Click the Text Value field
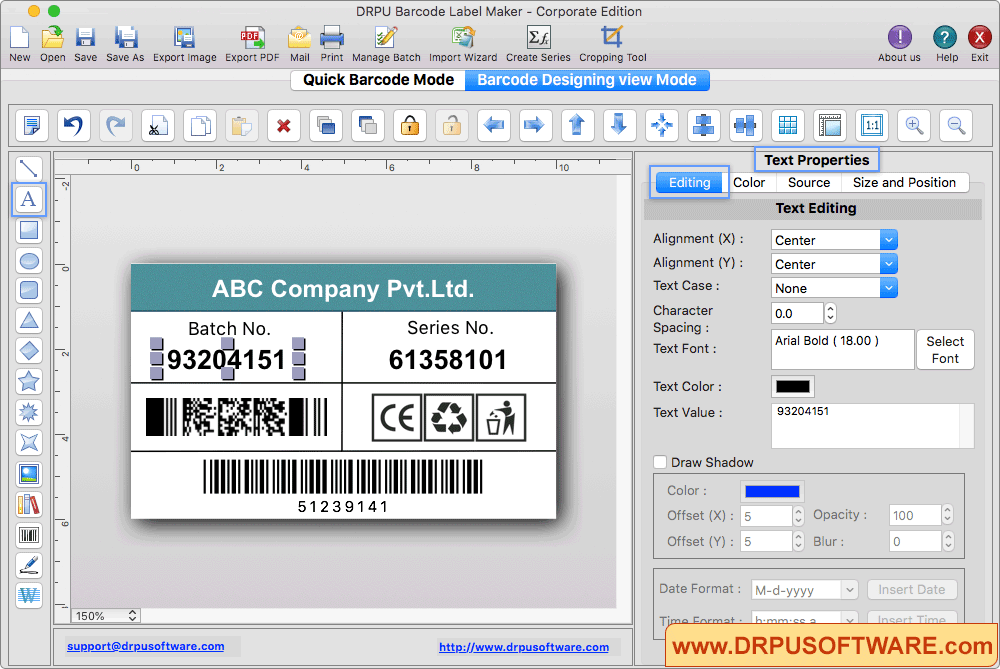The image size is (1000, 669). pos(872,426)
